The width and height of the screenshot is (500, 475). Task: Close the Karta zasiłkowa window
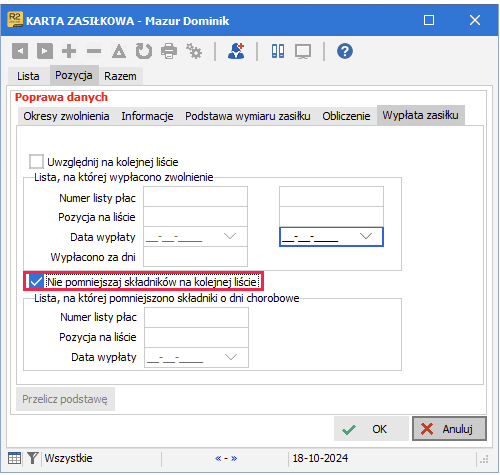tap(475, 20)
